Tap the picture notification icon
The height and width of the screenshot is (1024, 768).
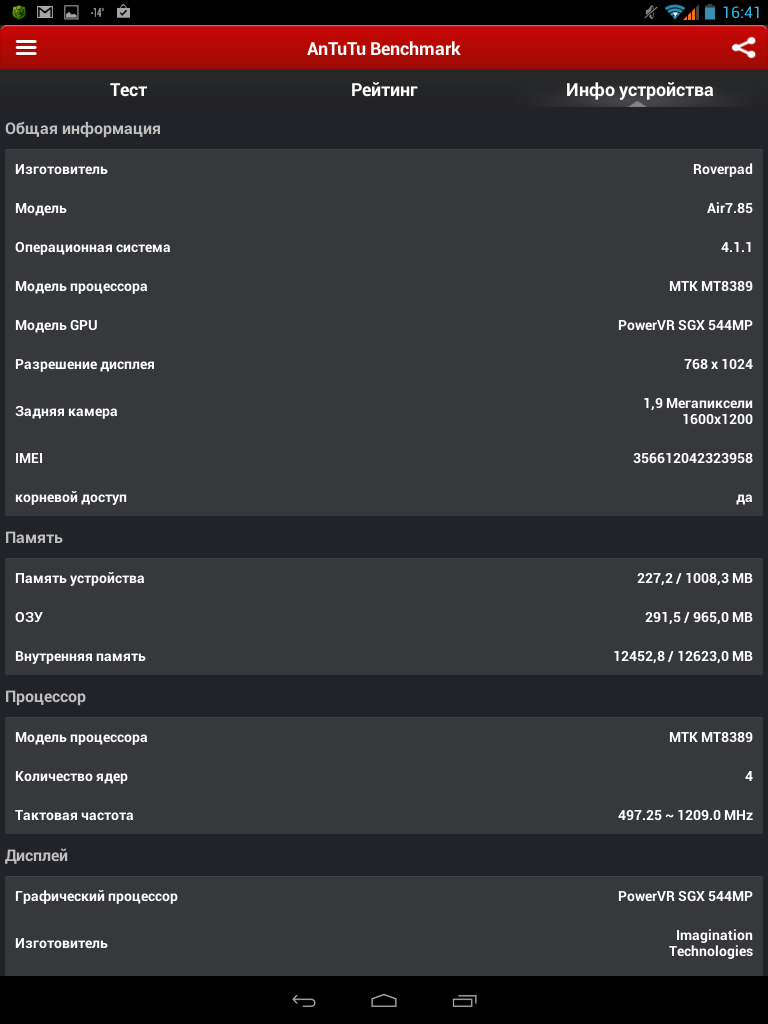[71, 13]
